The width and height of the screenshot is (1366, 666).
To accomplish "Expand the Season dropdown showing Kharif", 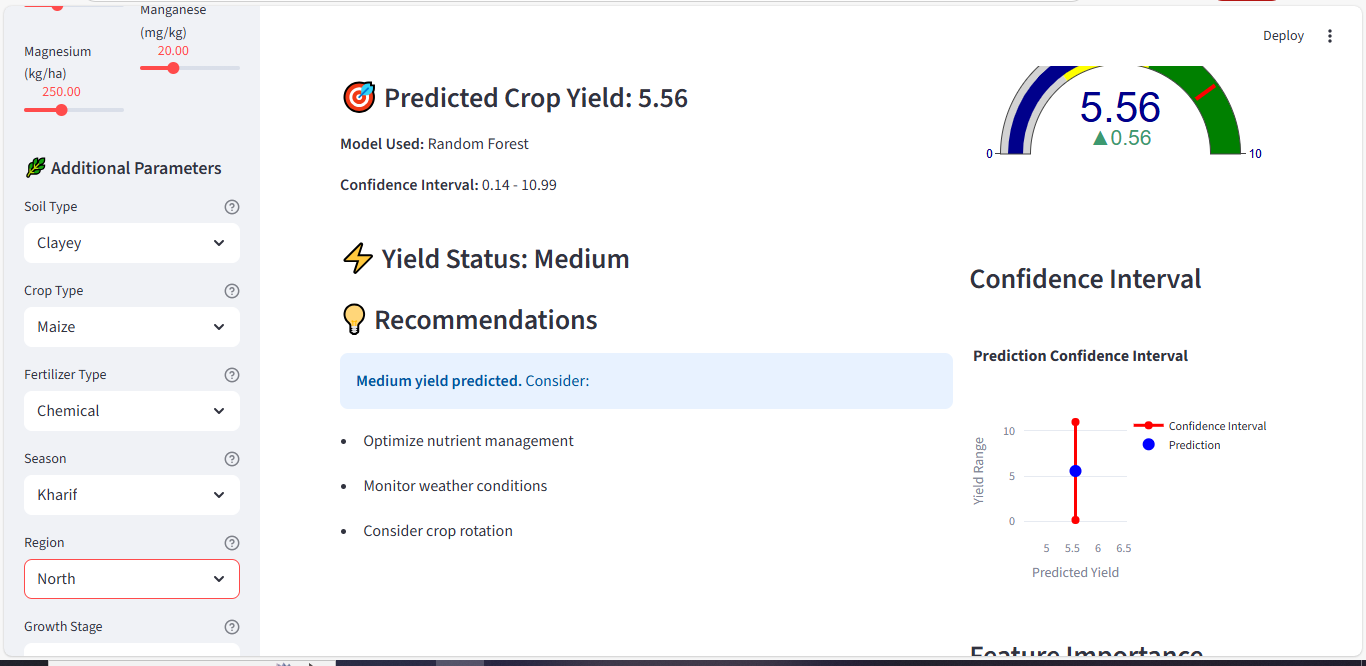I will pyautogui.click(x=132, y=495).
